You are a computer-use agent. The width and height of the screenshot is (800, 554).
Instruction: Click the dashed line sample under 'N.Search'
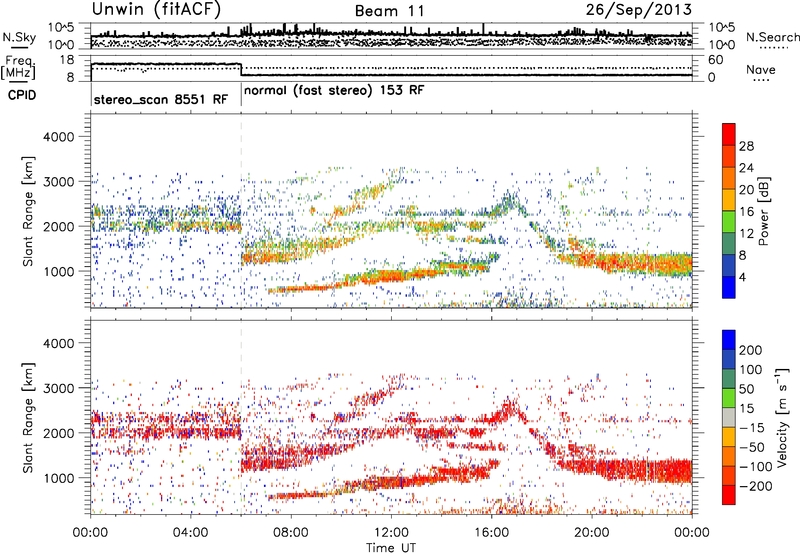coord(773,47)
